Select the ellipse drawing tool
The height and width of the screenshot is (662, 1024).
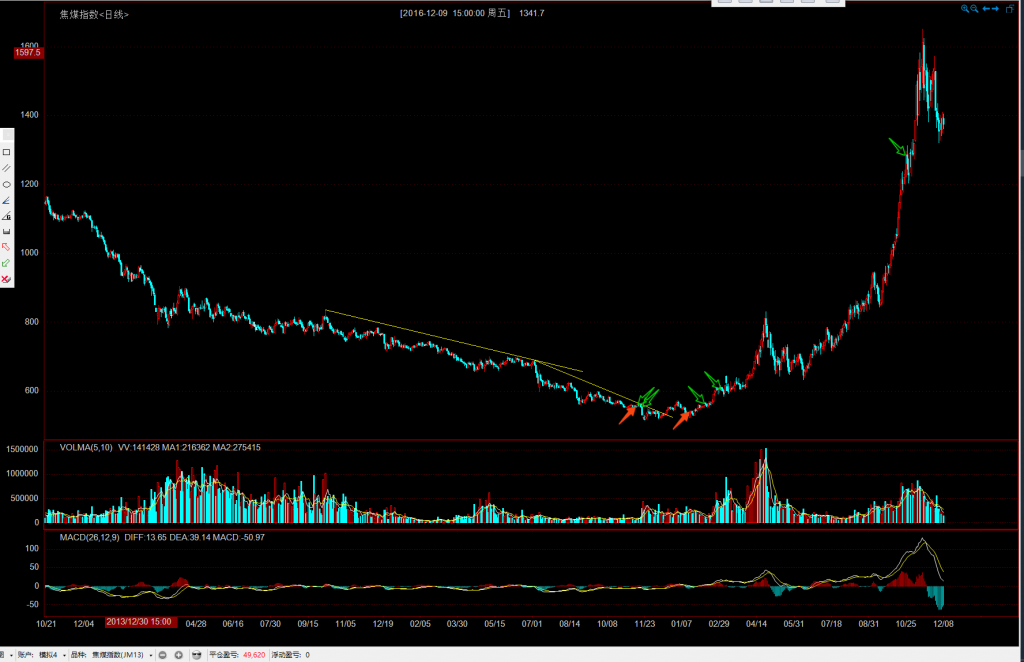(7, 184)
